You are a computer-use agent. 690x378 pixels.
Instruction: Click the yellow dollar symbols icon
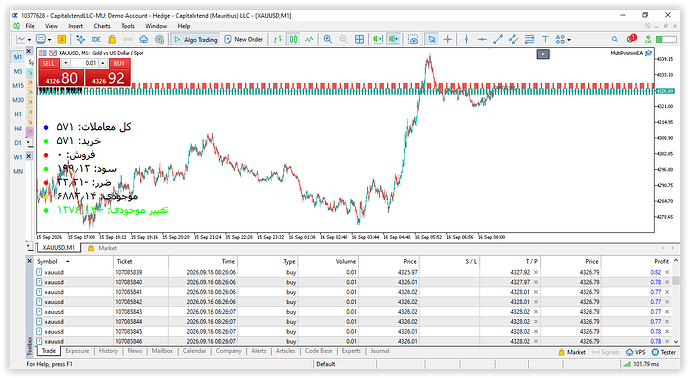click(x=62, y=39)
